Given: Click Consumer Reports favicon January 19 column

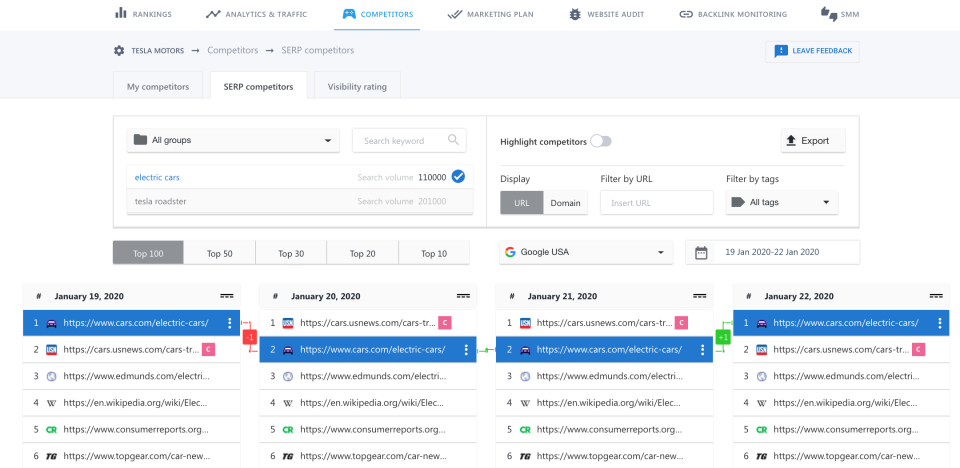Looking at the screenshot, I should 52,431.
